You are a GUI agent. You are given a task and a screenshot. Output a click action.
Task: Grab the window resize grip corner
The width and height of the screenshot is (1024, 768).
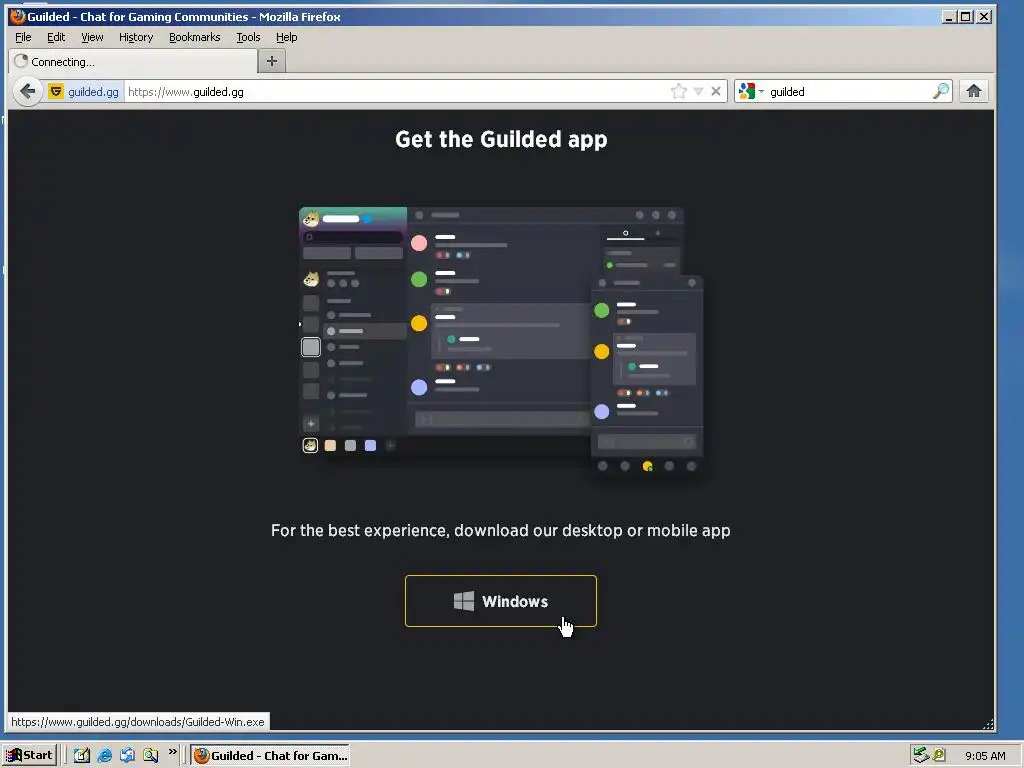click(988, 724)
